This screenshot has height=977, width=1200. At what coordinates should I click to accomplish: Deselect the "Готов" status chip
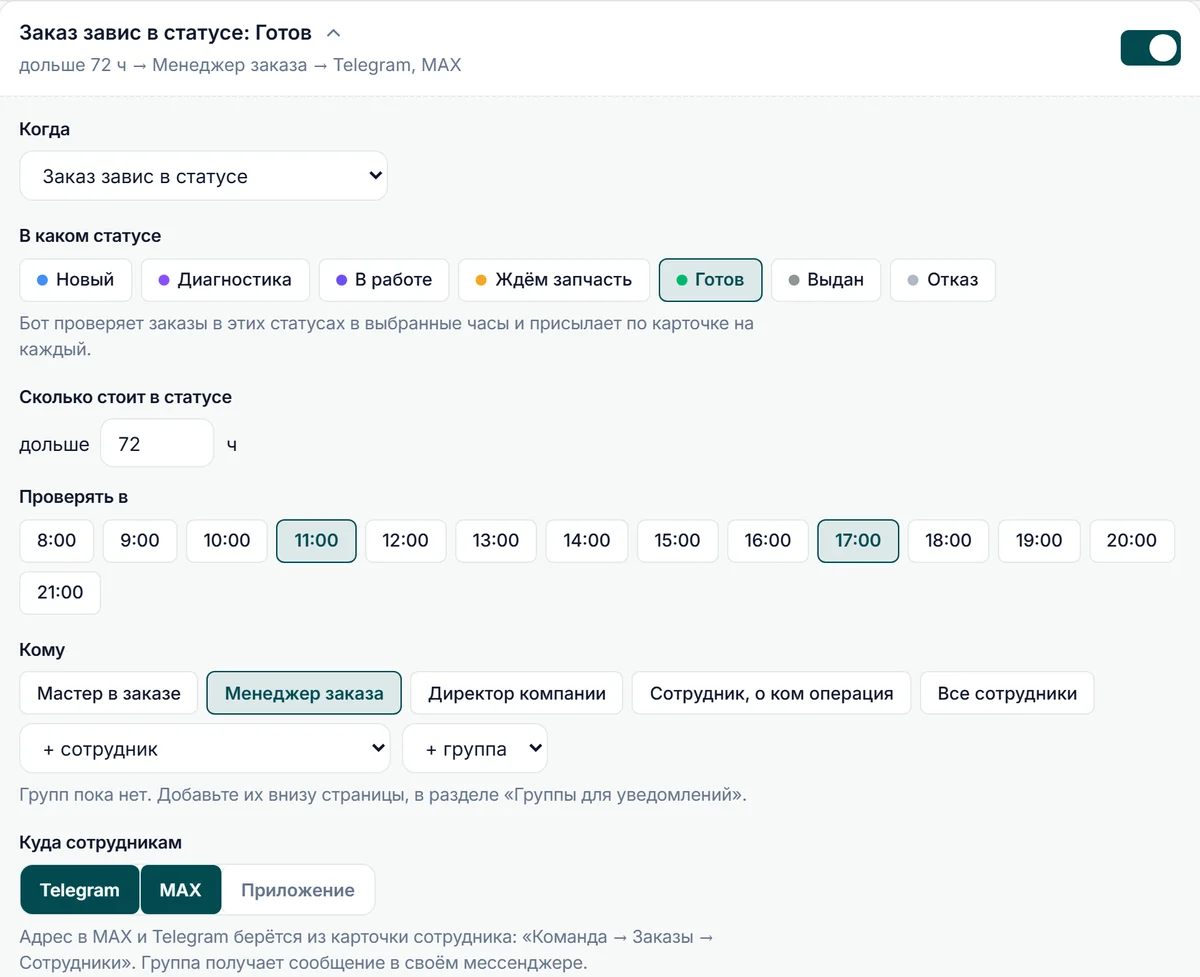[x=710, y=280]
